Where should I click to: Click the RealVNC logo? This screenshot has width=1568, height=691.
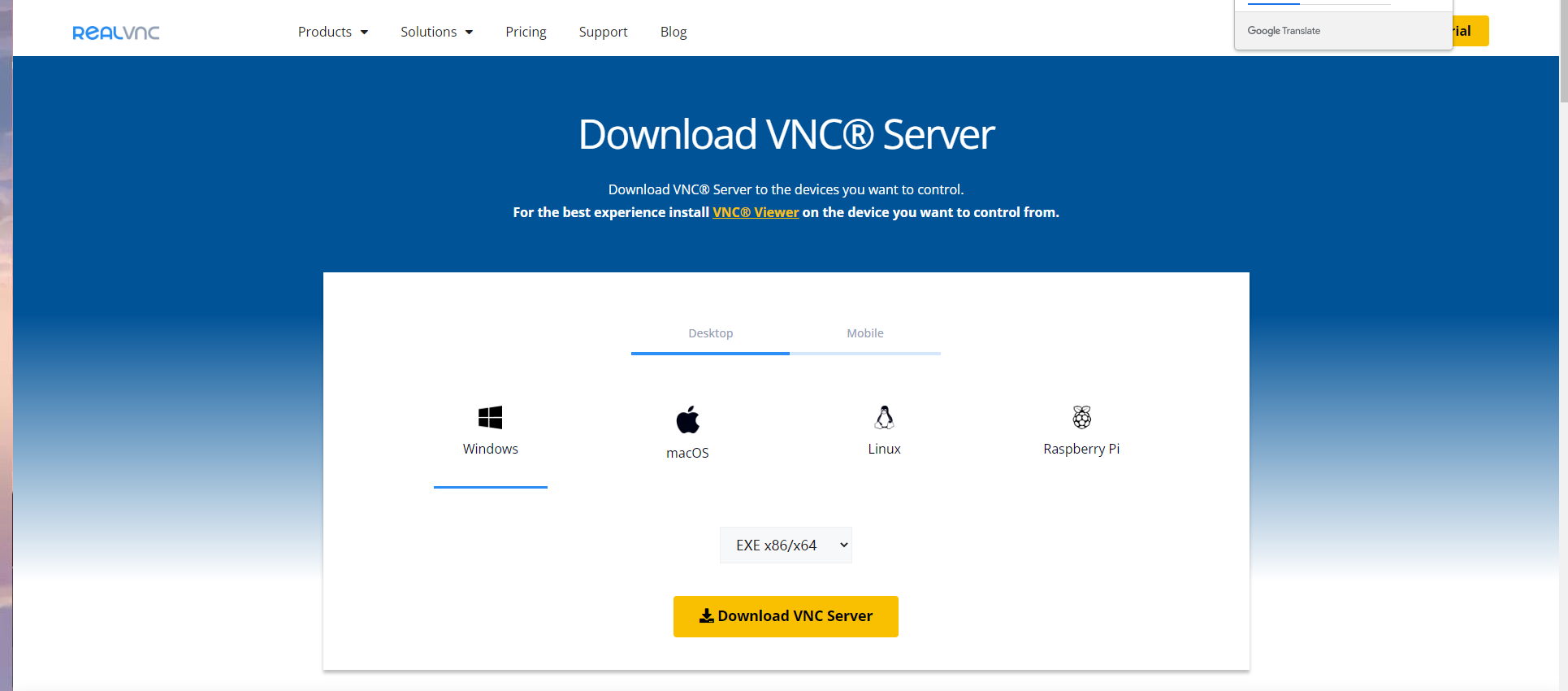[116, 33]
